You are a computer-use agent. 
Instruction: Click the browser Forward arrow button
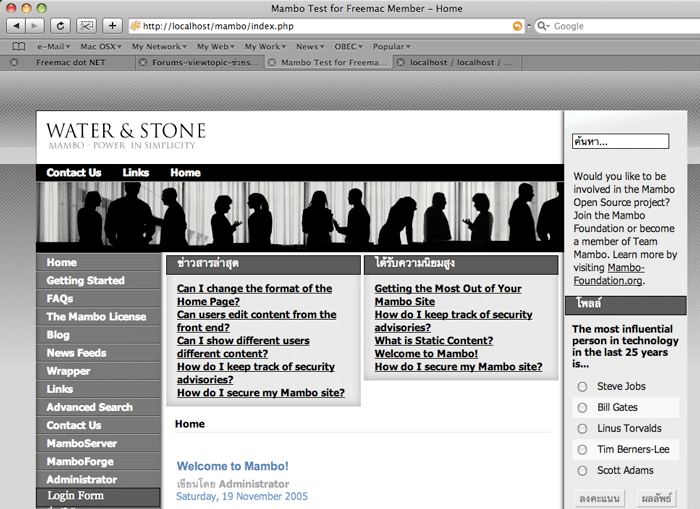click(36, 25)
